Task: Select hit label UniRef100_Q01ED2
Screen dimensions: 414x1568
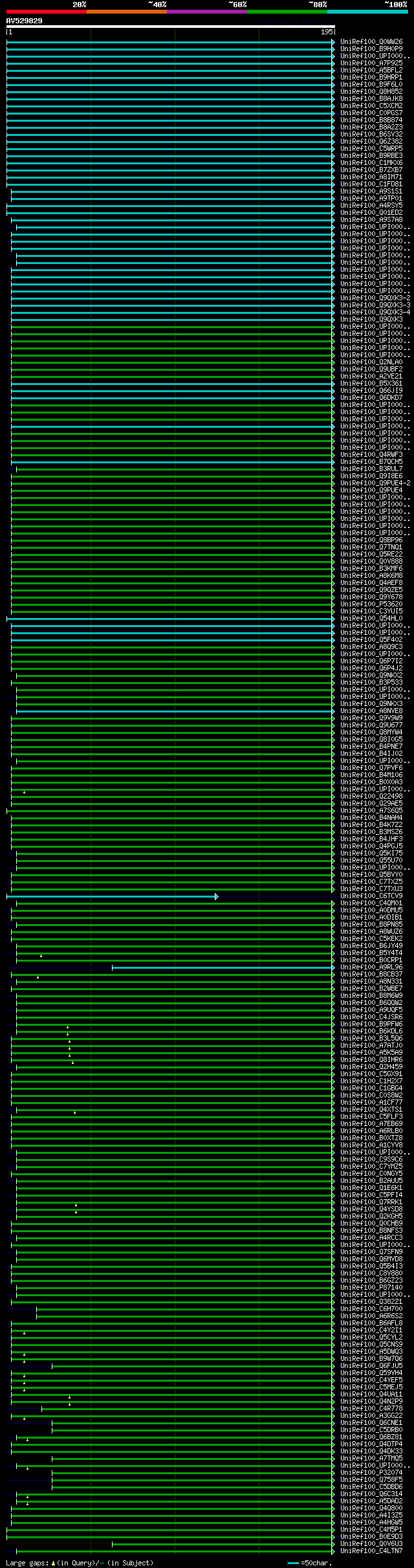Action: click(371, 213)
